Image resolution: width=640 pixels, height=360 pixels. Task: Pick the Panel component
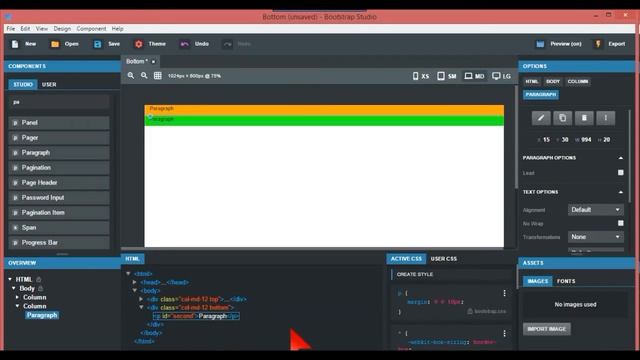(59, 123)
